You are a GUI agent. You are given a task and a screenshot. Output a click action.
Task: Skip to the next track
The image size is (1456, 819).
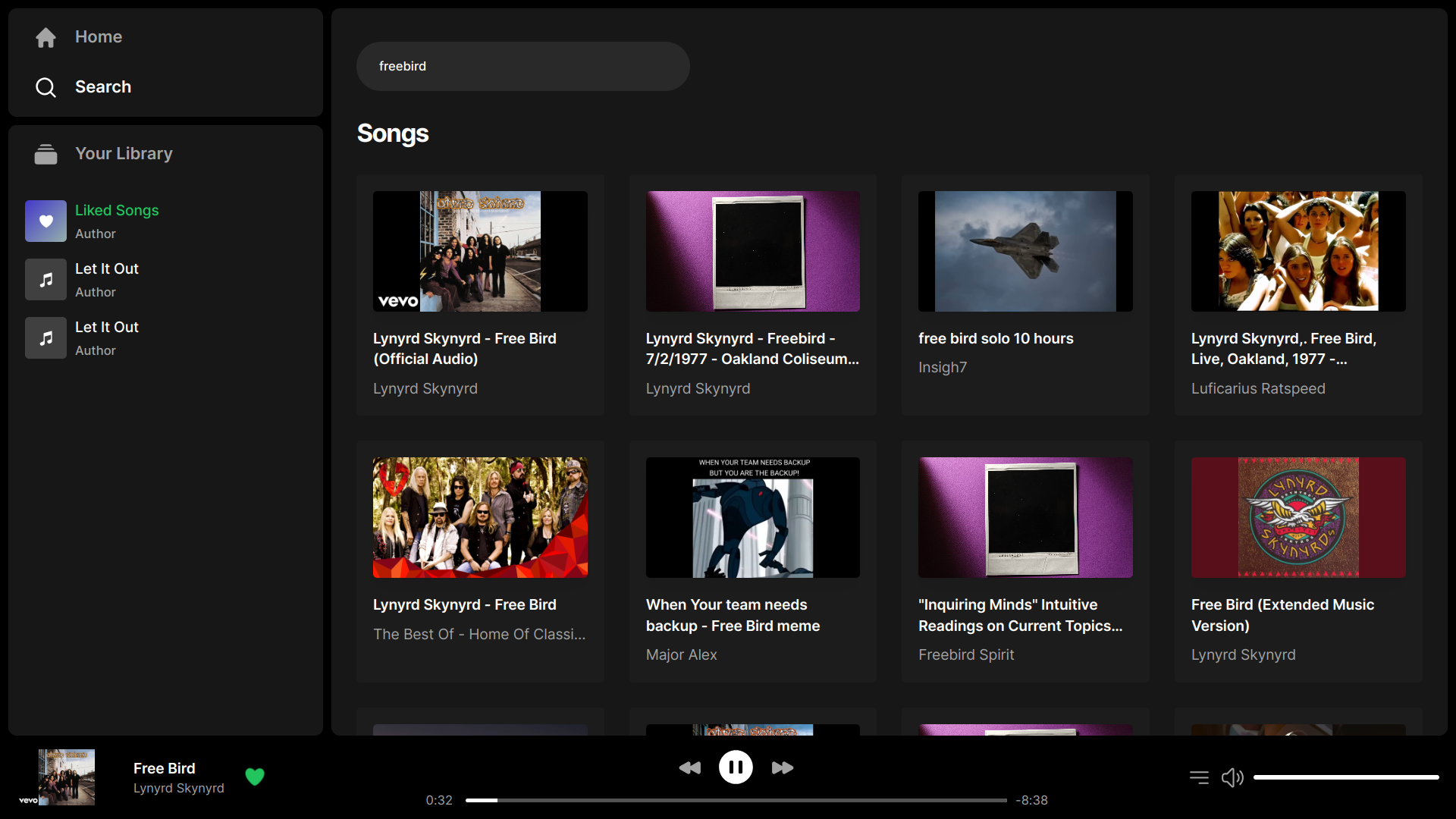pyautogui.click(x=782, y=768)
